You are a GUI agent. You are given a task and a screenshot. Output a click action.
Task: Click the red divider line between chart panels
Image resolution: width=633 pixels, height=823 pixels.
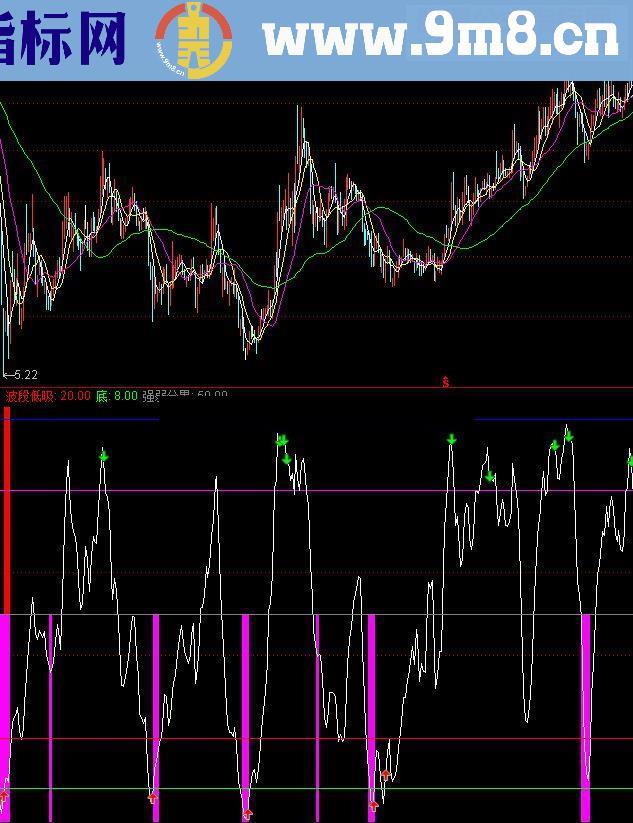point(300,387)
